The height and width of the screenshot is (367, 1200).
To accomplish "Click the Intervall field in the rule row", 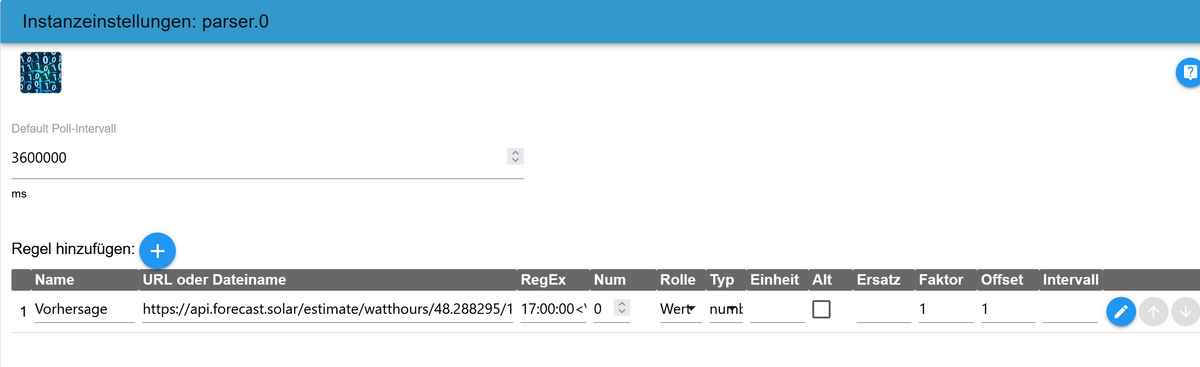I will (x=1069, y=311).
